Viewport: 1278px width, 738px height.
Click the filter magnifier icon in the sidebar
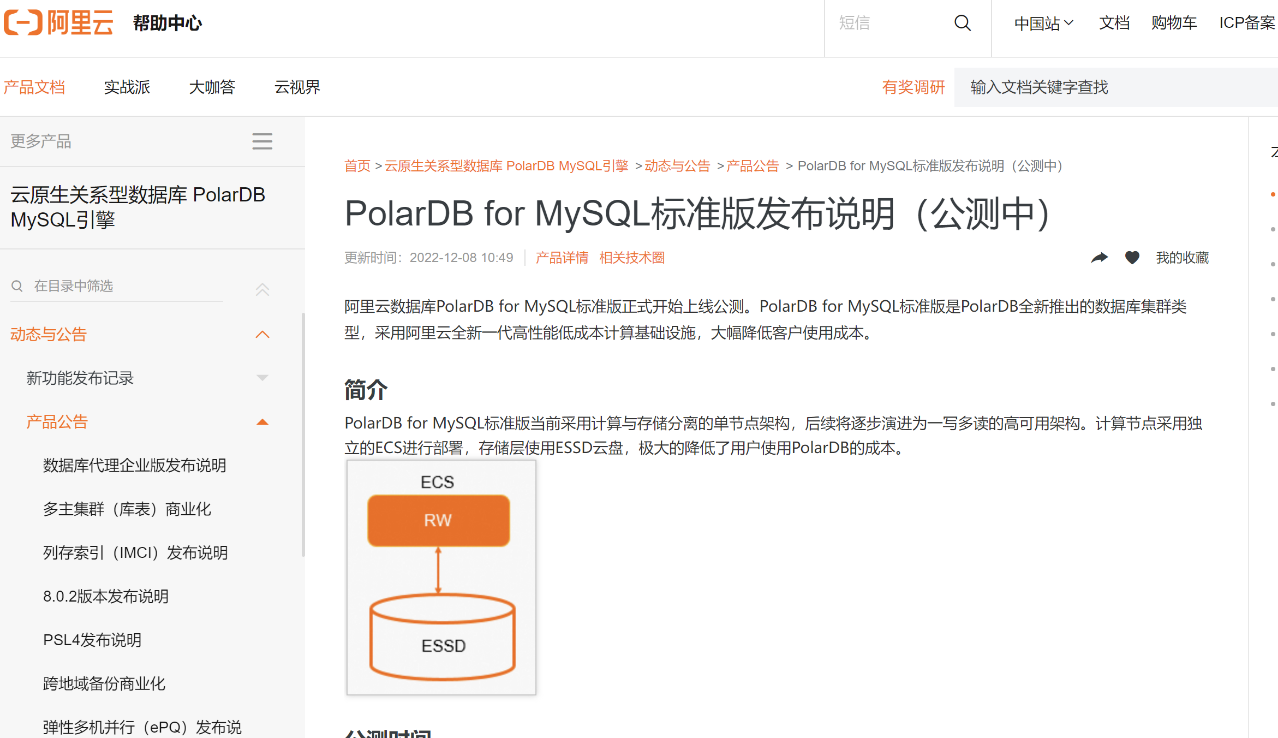pos(17,286)
